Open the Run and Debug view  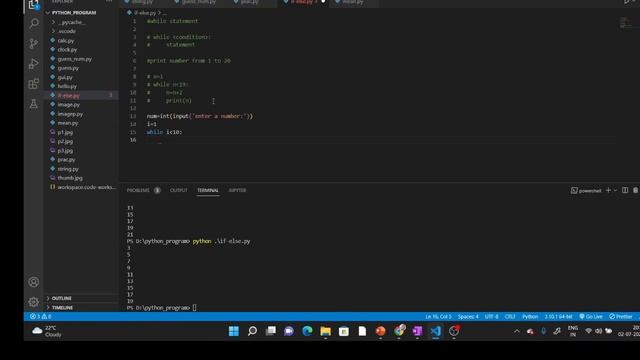pyautogui.click(x=34, y=64)
